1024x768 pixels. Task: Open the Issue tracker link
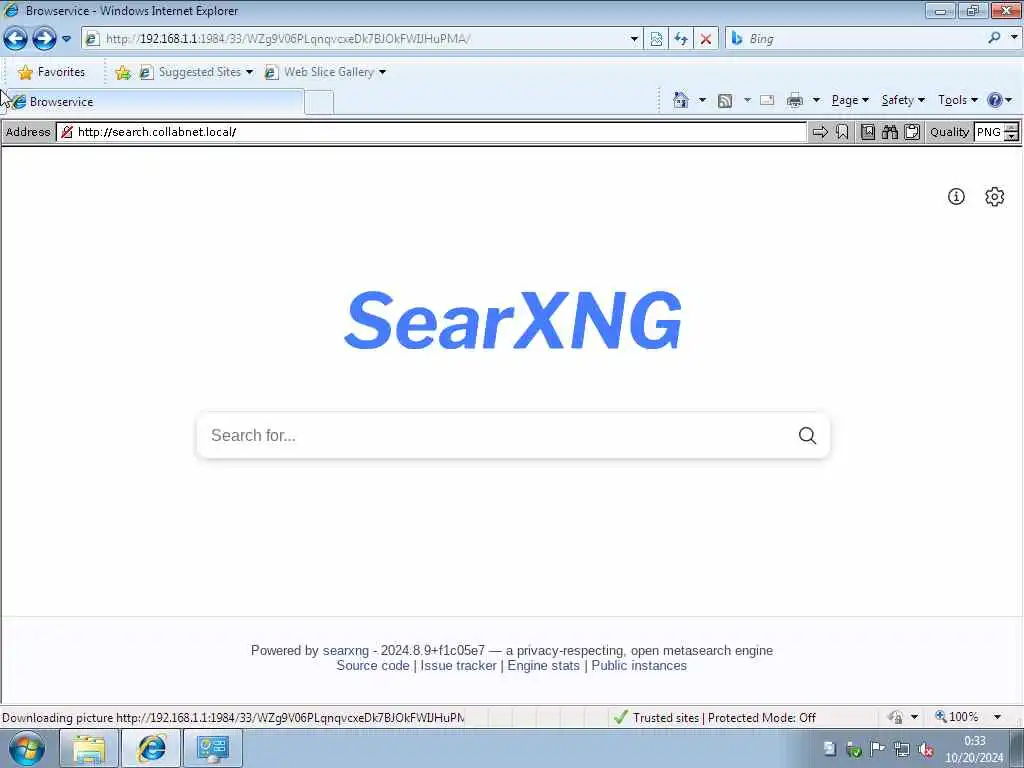tap(458, 665)
